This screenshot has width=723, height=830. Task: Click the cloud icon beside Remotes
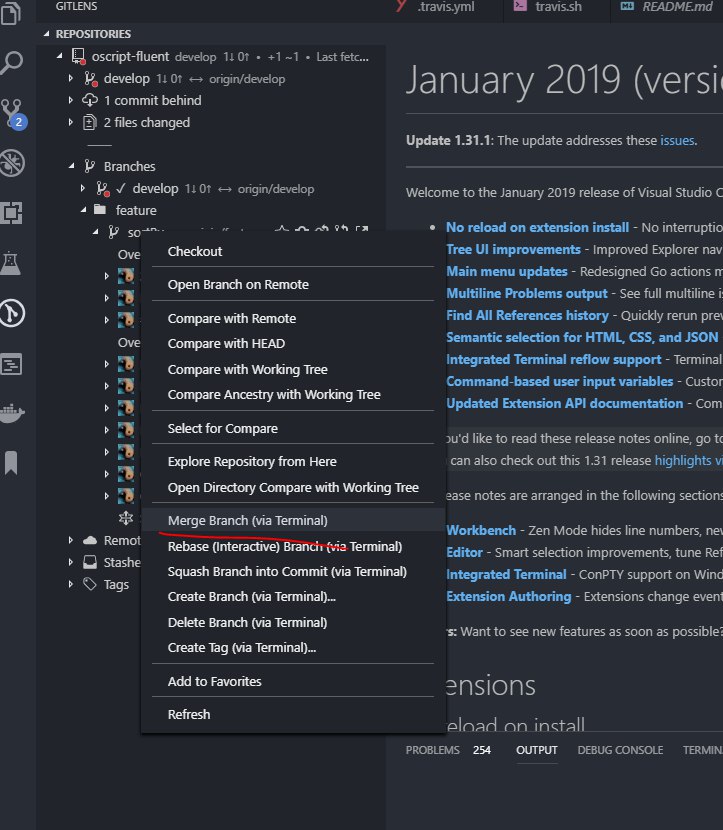[x=91, y=540]
